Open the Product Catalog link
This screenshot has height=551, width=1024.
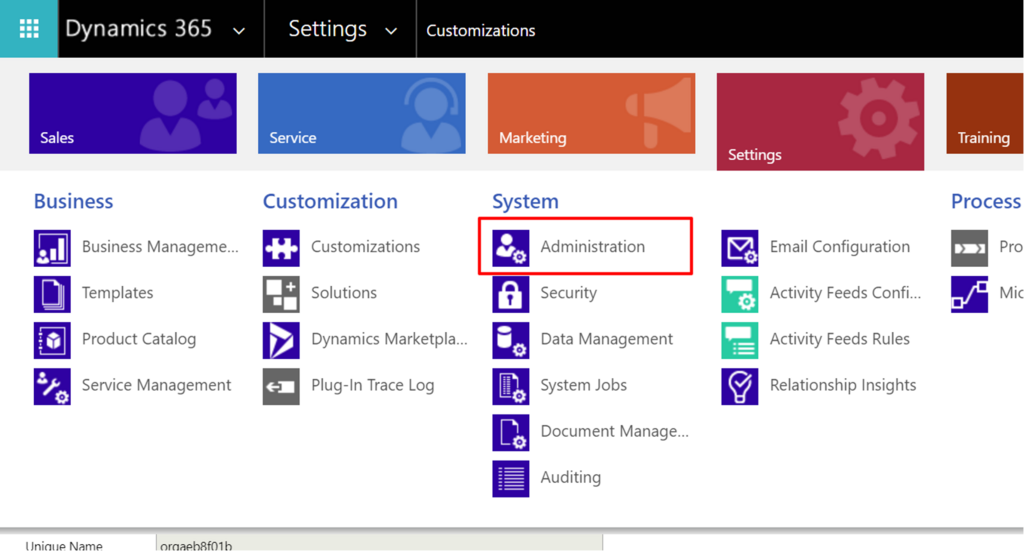tap(139, 339)
